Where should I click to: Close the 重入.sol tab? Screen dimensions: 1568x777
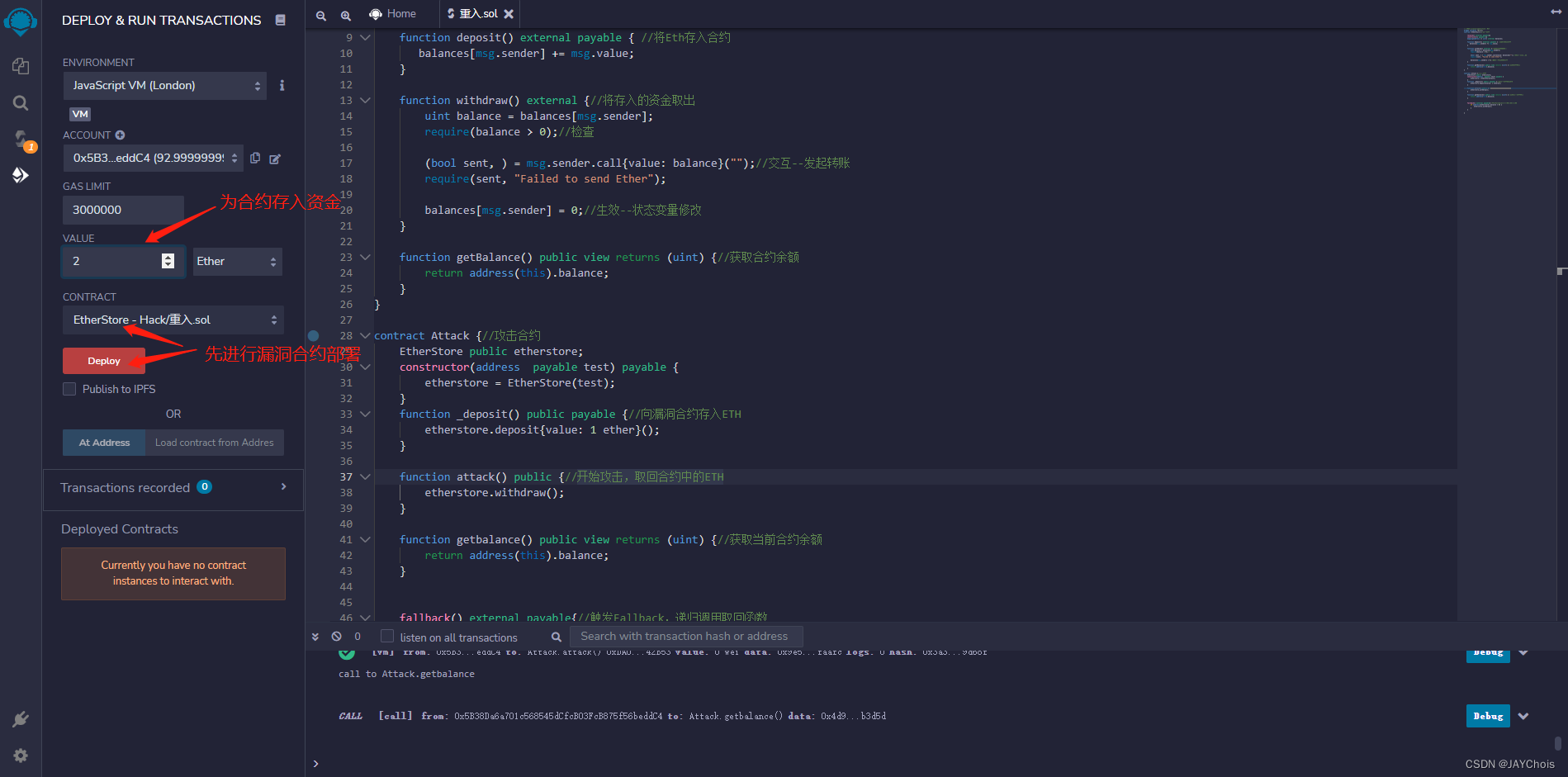click(509, 14)
